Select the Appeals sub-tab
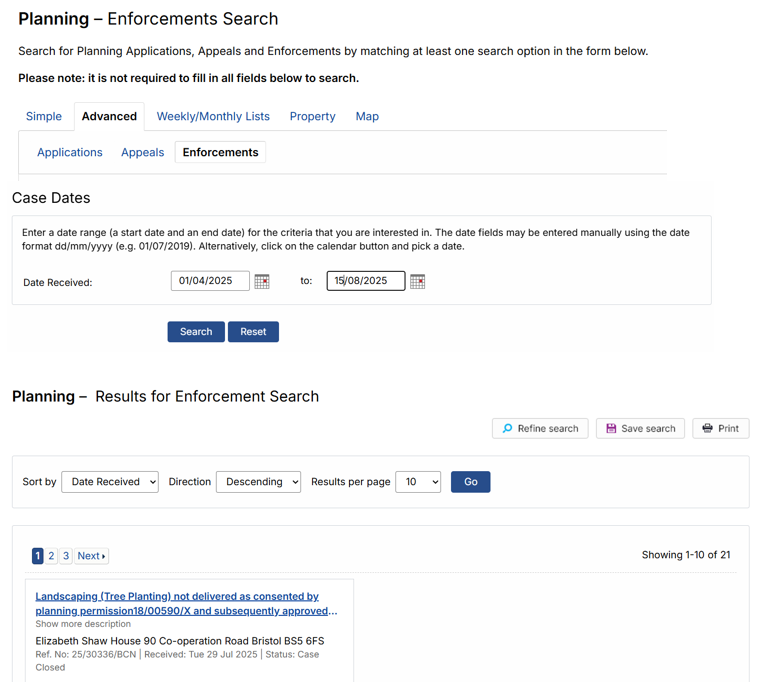The width and height of the screenshot is (762, 686). click(x=142, y=153)
